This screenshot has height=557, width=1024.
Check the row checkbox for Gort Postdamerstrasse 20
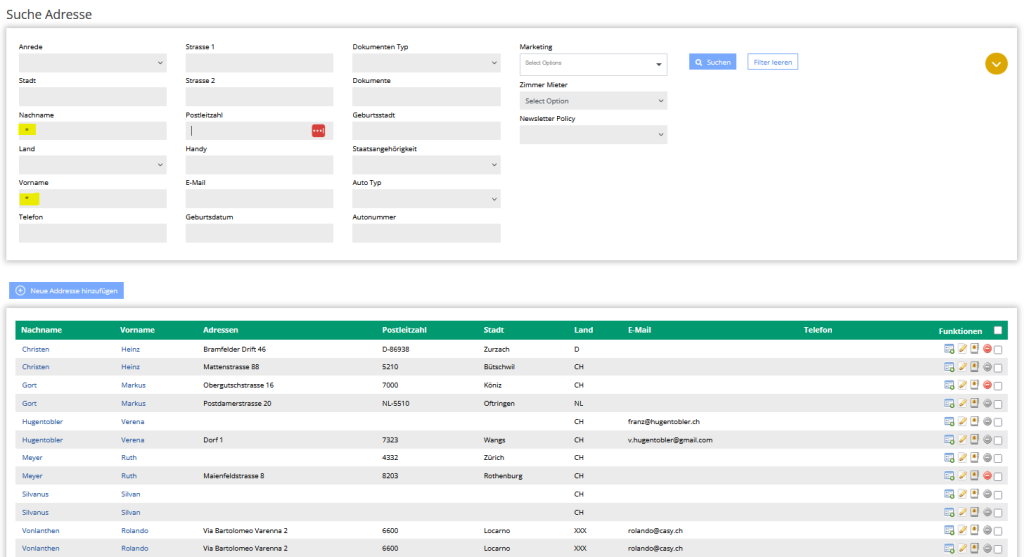(x=998, y=403)
